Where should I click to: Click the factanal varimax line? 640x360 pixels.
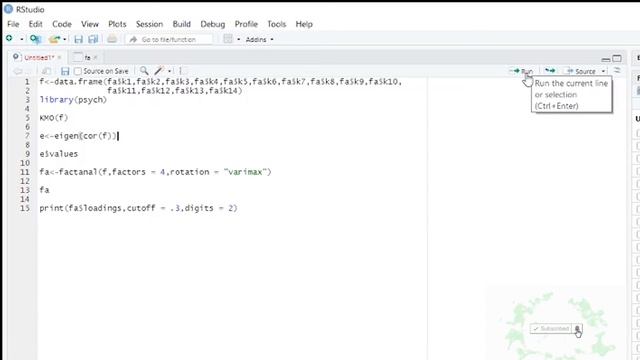click(155, 172)
